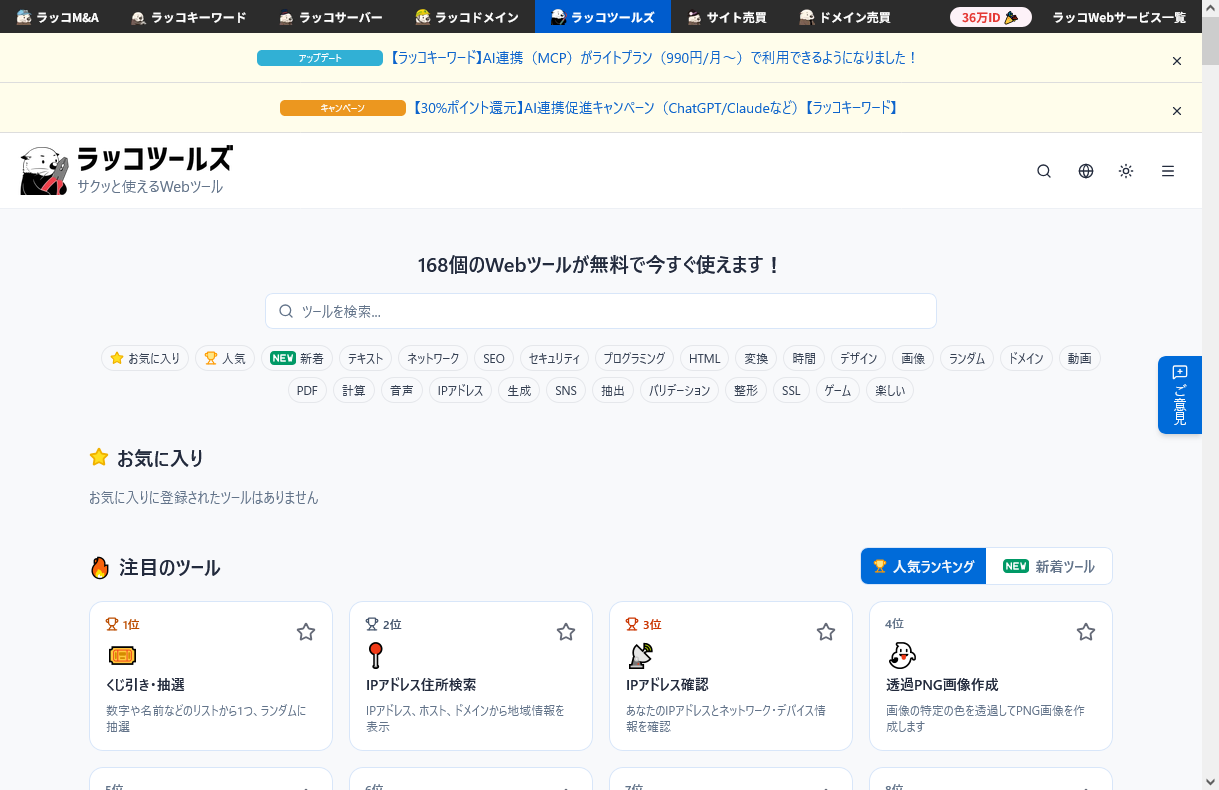
Task: Filter by ネットワーク tag
Action: pyautogui.click(x=433, y=358)
